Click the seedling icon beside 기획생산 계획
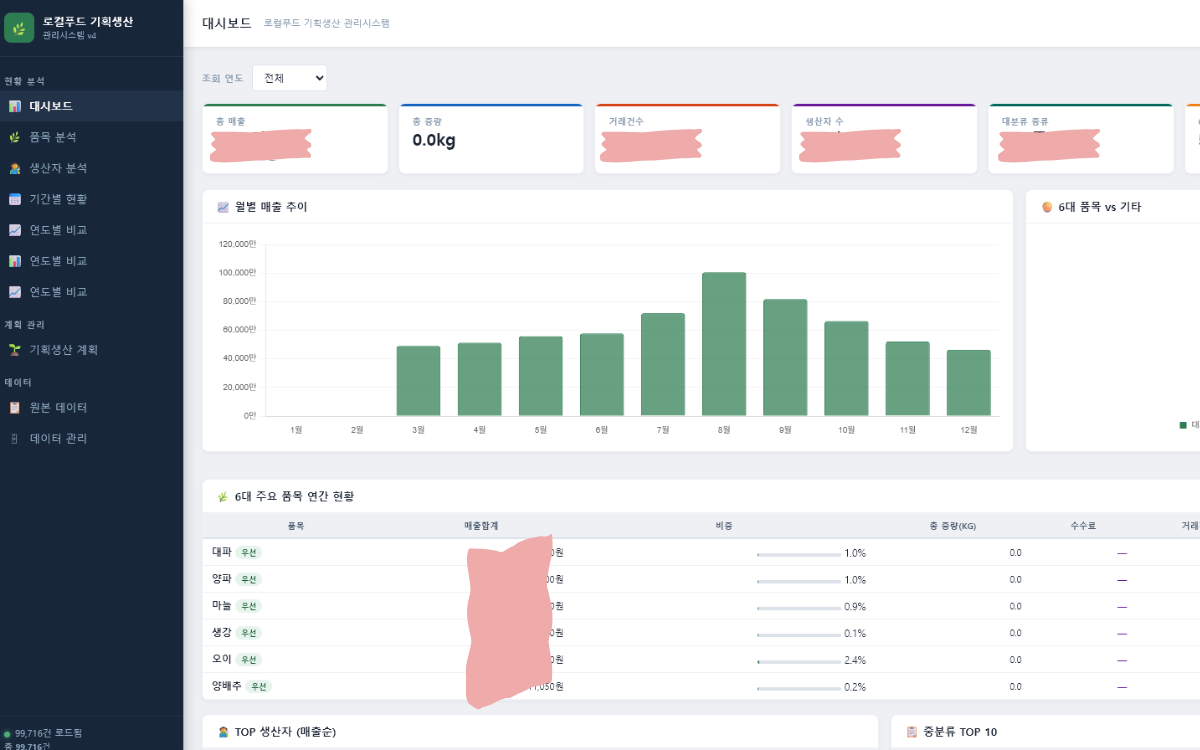1200x750 pixels. tap(14, 350)
